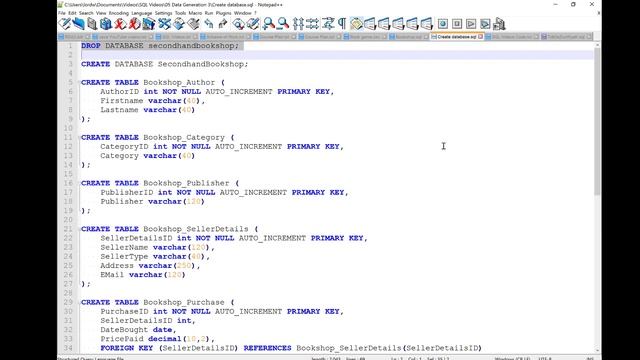Open the Settings menu

click(163, 13)
